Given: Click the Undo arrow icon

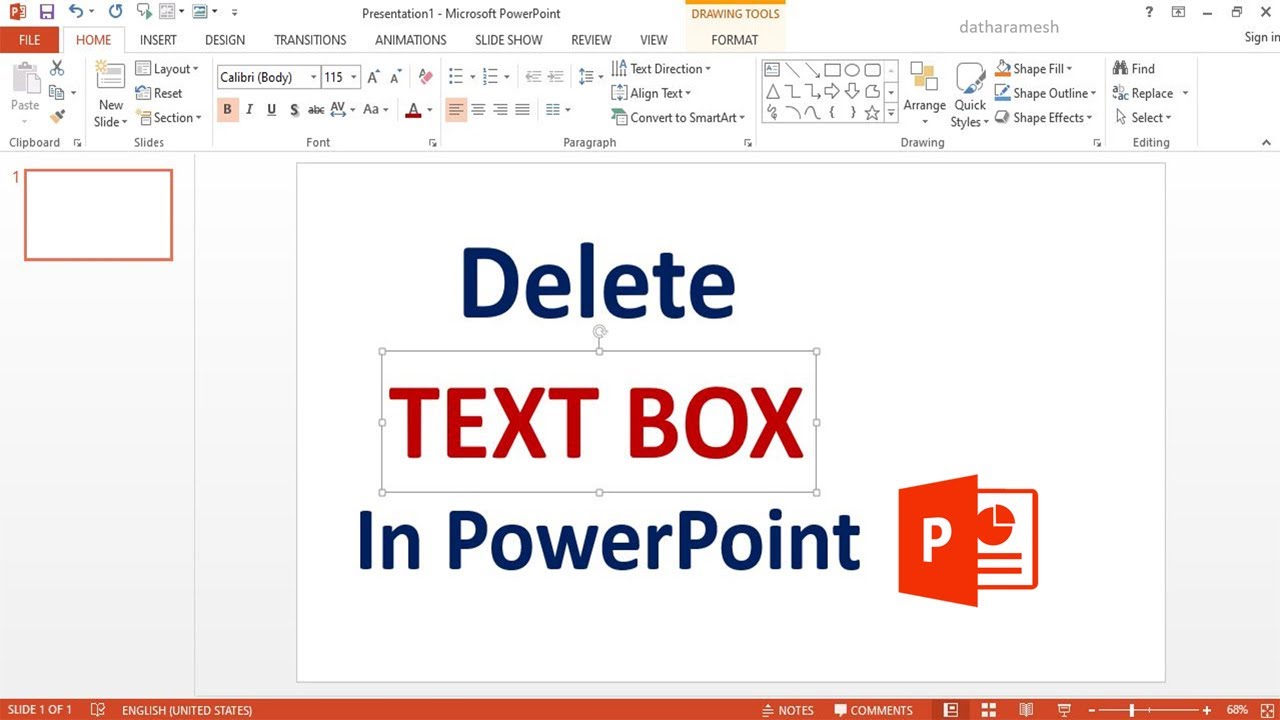Looking at the screenshot, I should point(76,13).
